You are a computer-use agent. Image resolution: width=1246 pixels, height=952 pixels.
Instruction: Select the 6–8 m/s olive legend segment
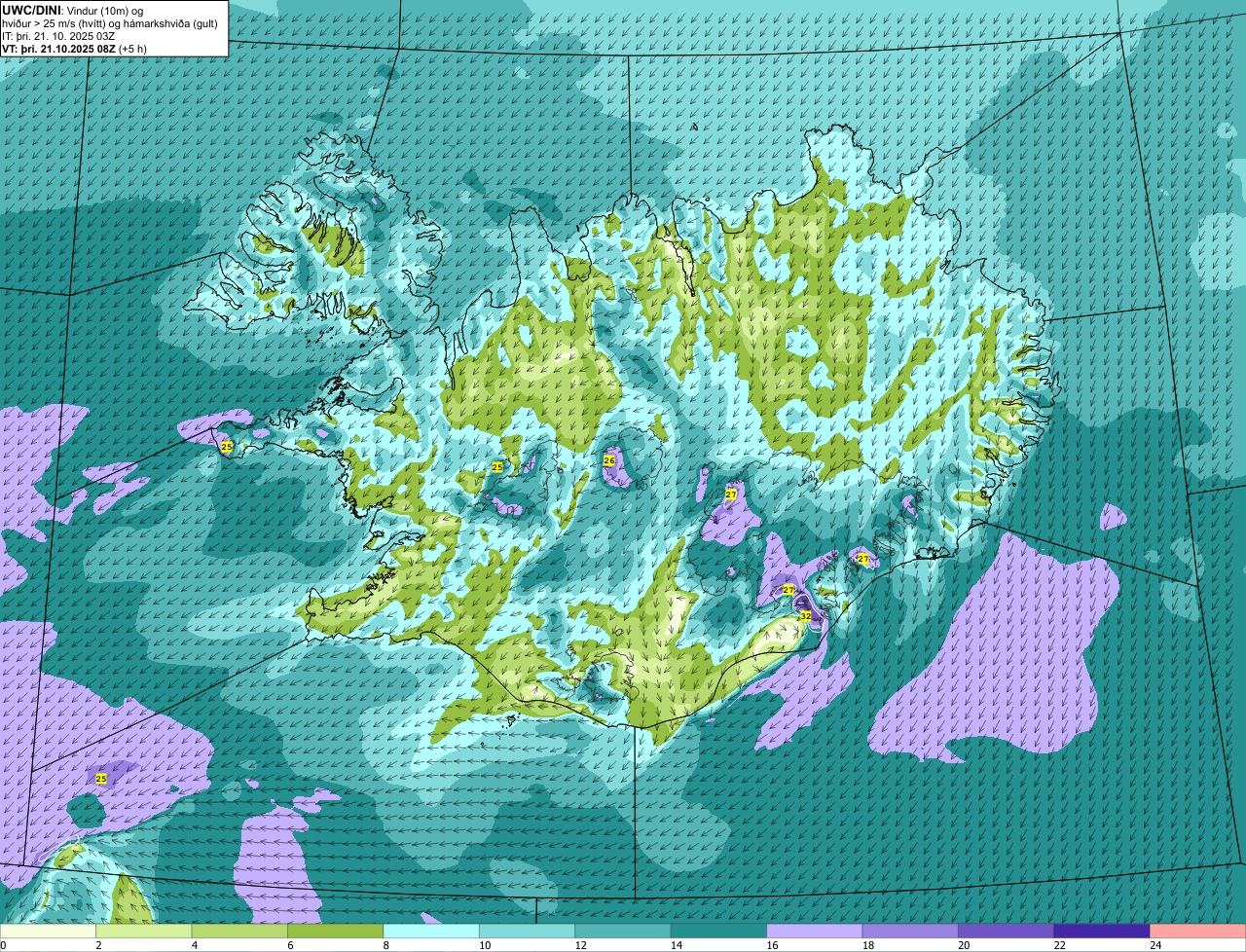tap(336, 931)
